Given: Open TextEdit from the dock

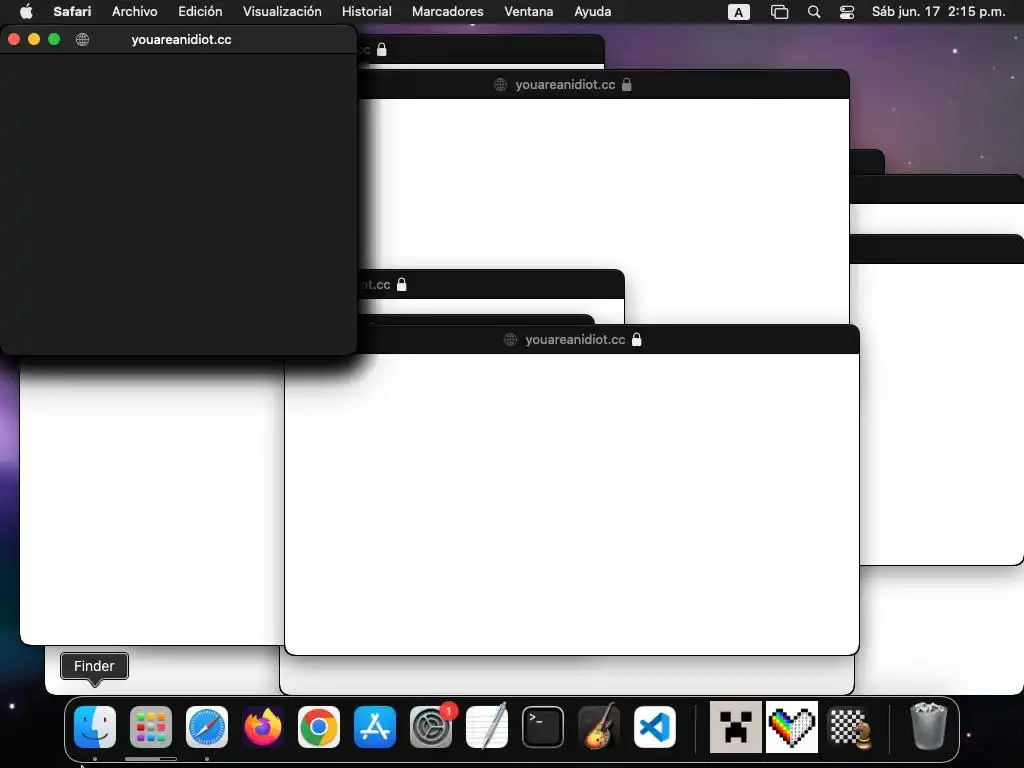Looking at the screenshot, I should point(487,727).
